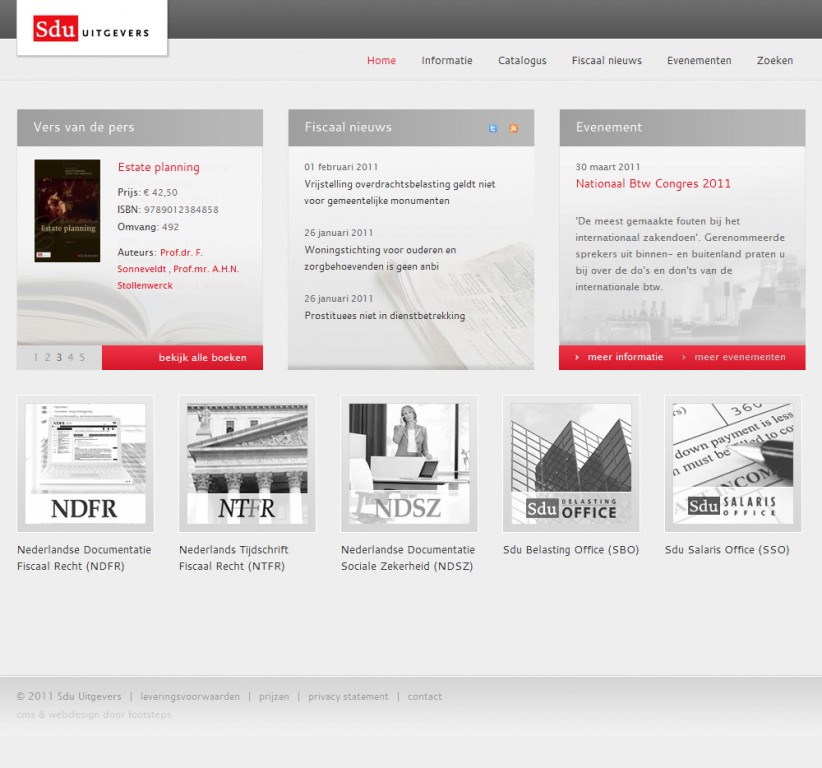Go to book page 1
The width and height of the screenshot is (822, 768).
[x=36, y=358]
